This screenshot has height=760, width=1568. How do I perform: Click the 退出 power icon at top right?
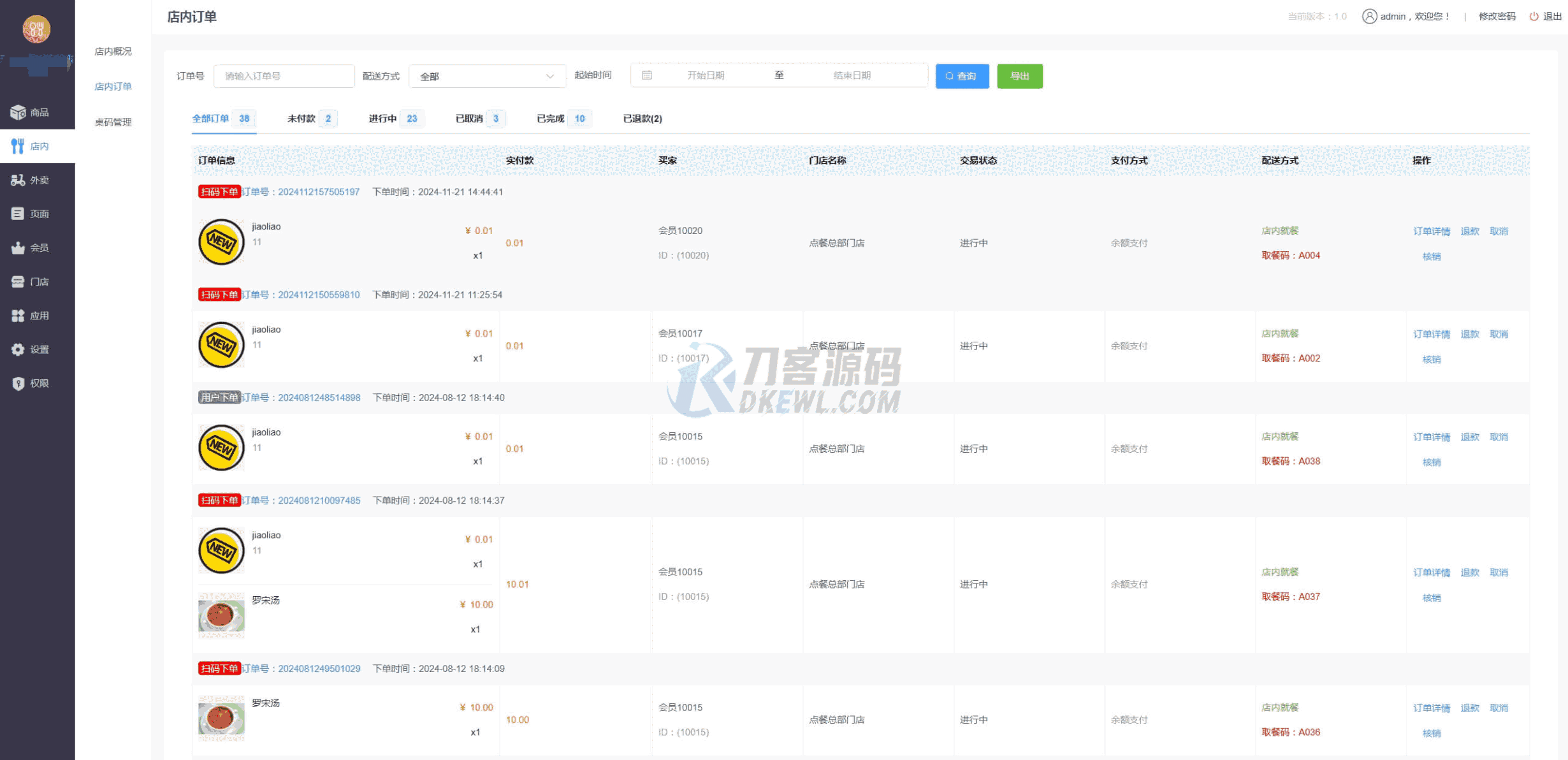pos(1534,17)
